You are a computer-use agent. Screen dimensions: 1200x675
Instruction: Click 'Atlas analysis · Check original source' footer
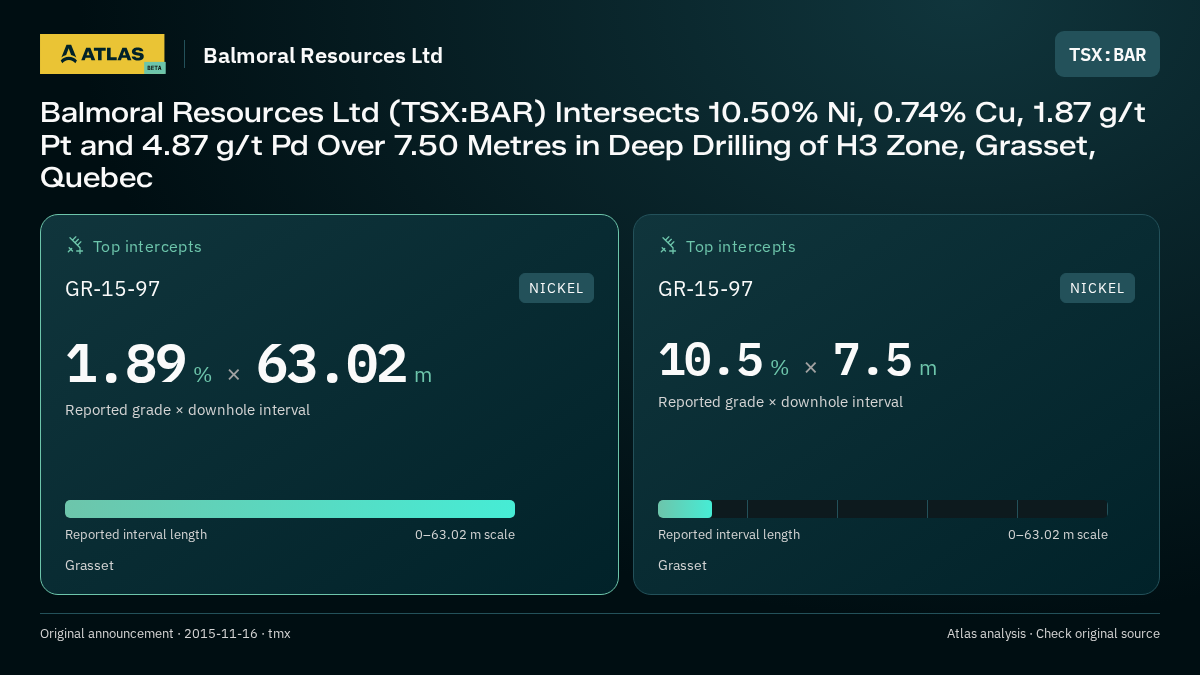coord(1053,634)
